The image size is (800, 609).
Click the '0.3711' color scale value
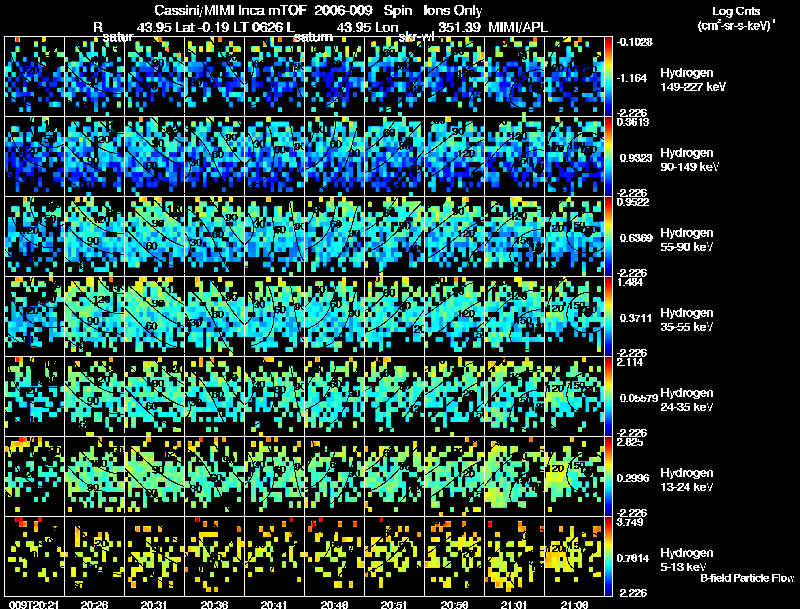pyautogui.click(x=636, y=318)
